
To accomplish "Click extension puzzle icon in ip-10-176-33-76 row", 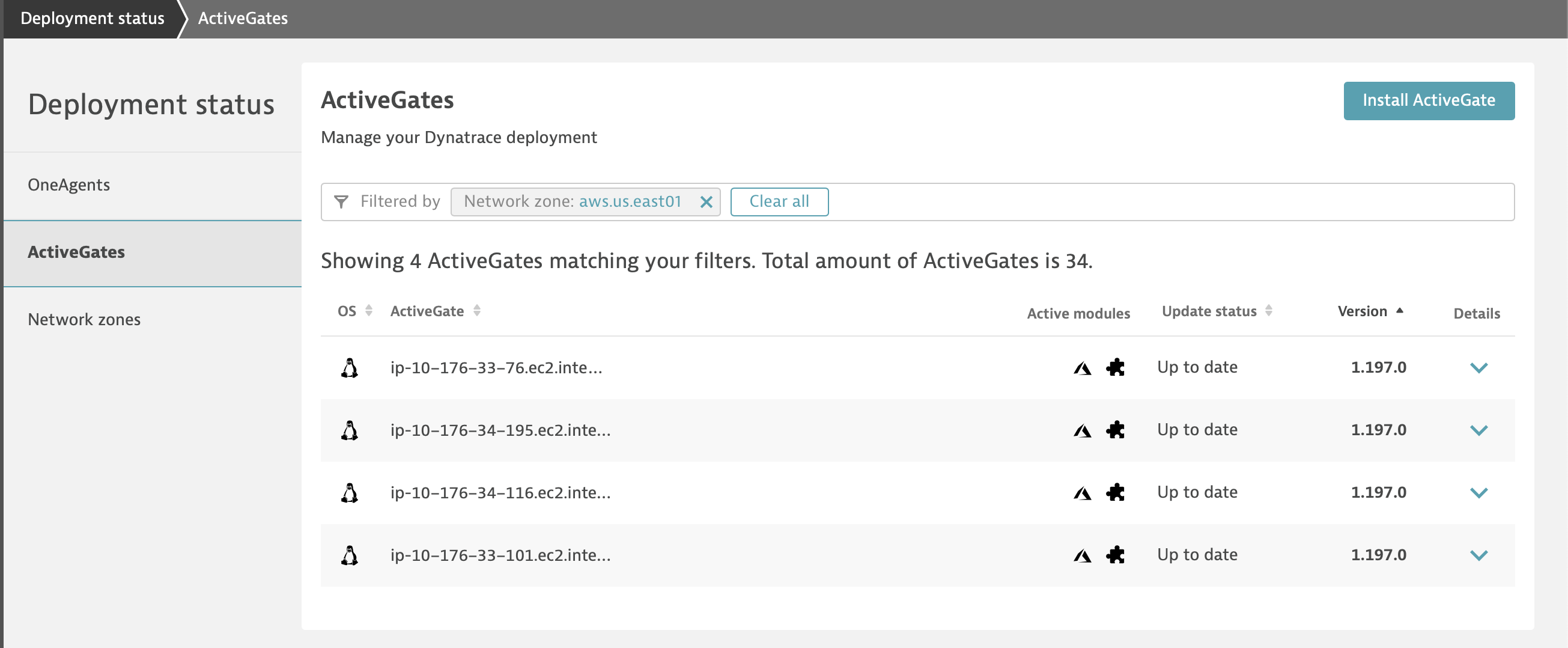I will [1115, 367].
